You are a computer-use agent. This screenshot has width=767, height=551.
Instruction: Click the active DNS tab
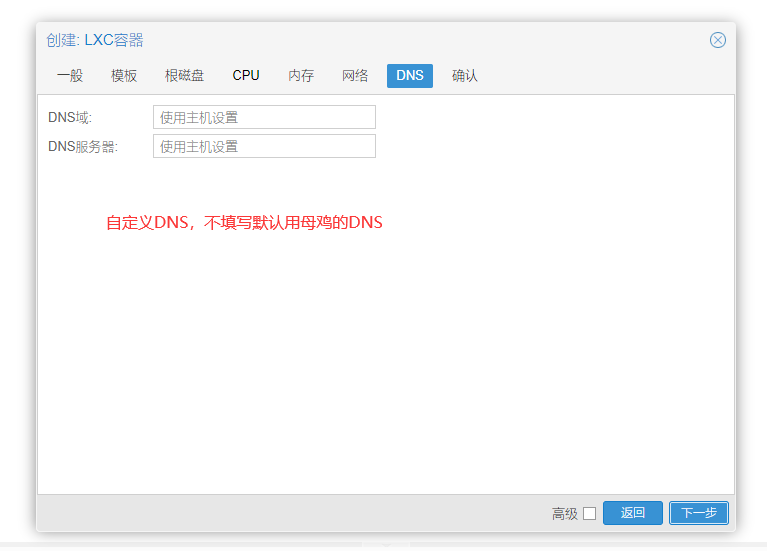(409, 76)
